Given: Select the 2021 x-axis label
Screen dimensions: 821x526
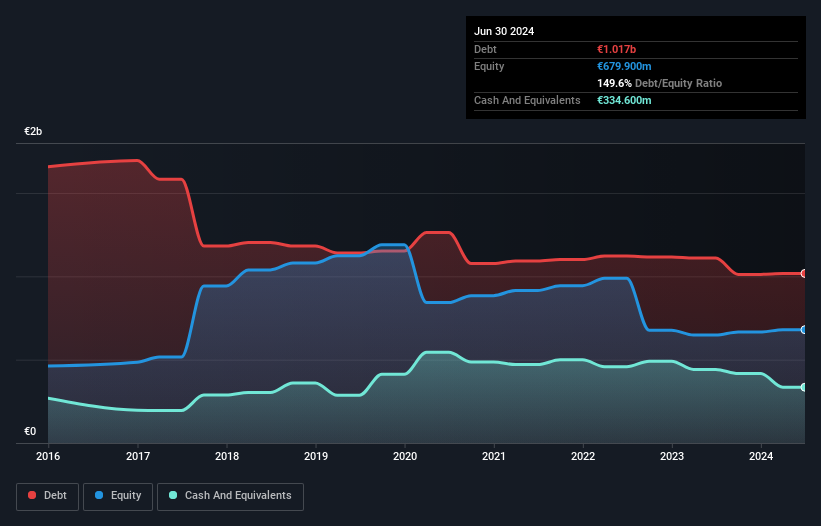Looking at the screenshot, I should point(494,456).
